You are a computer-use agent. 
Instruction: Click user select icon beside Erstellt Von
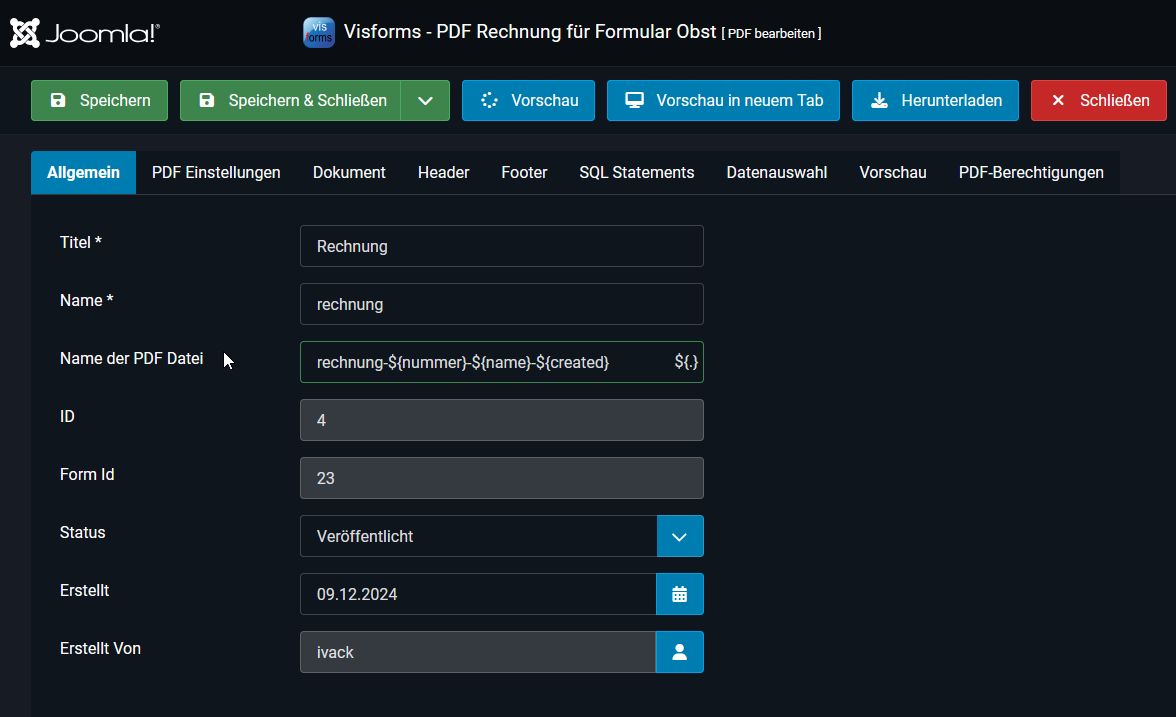click(x=680, y=652)
